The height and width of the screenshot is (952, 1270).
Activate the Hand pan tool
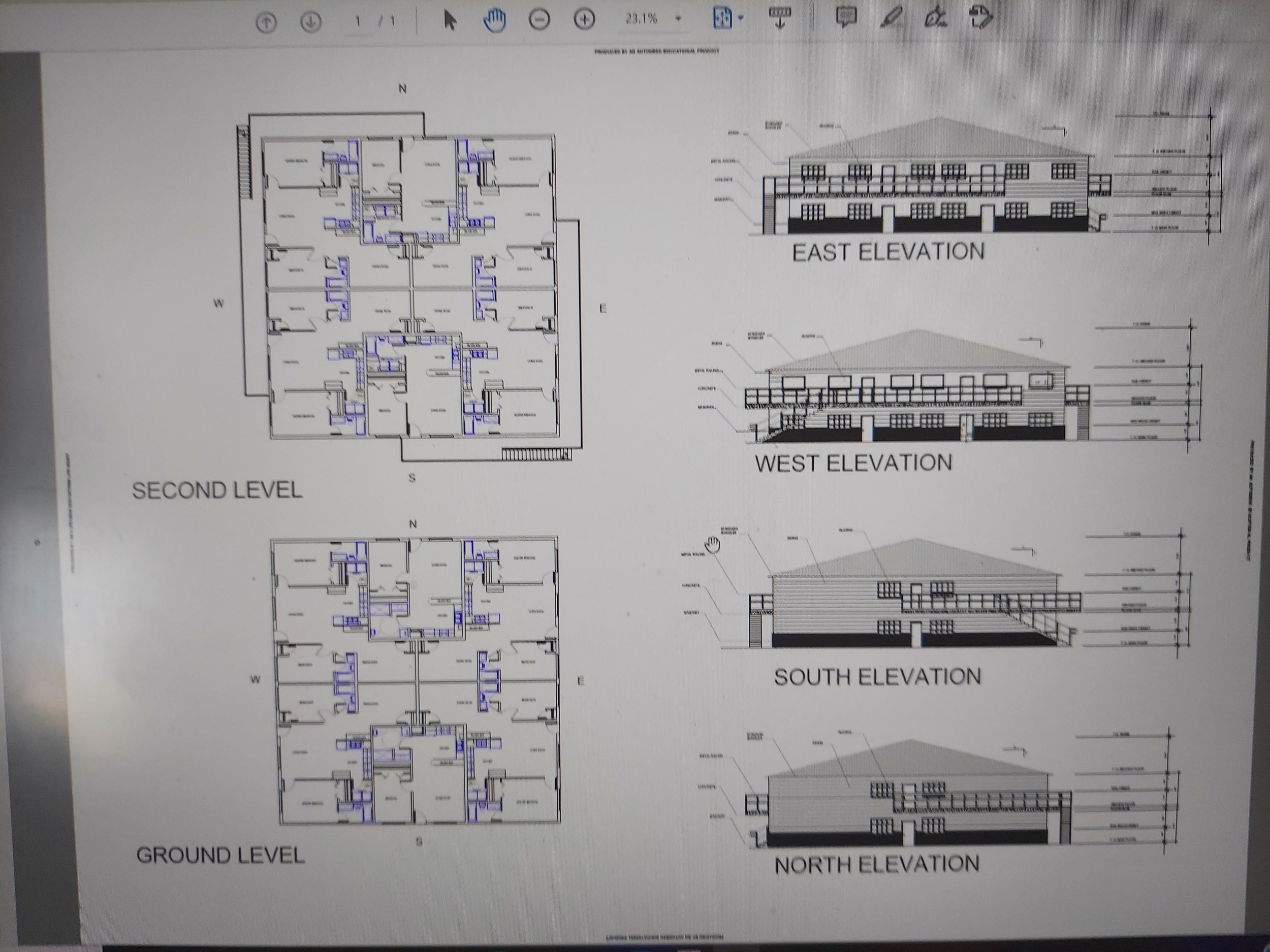[x=494, y=21]
